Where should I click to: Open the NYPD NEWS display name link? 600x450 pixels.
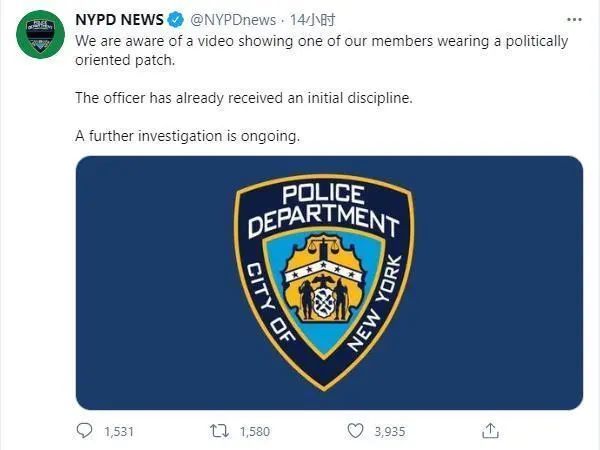(120, 19)
